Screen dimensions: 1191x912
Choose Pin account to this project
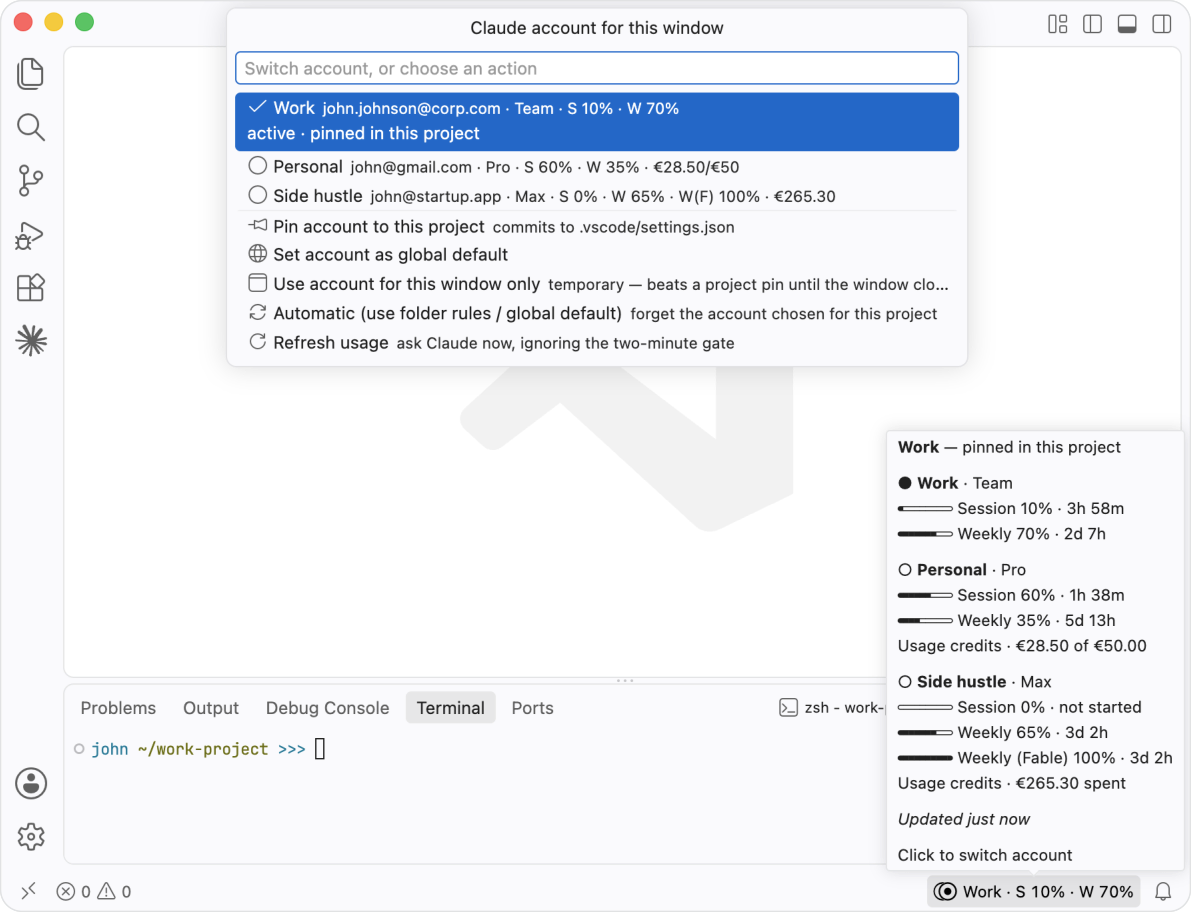coord(596,226)
